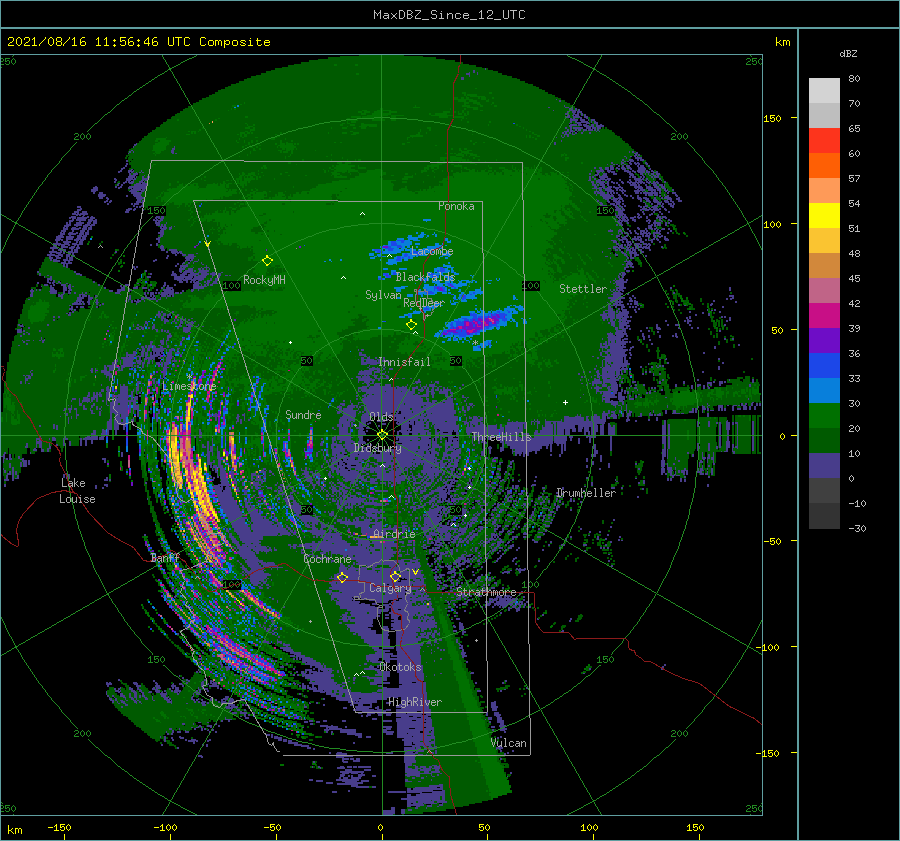Click the Innisfail city label

pyautogui.click(x=404, y=362)
